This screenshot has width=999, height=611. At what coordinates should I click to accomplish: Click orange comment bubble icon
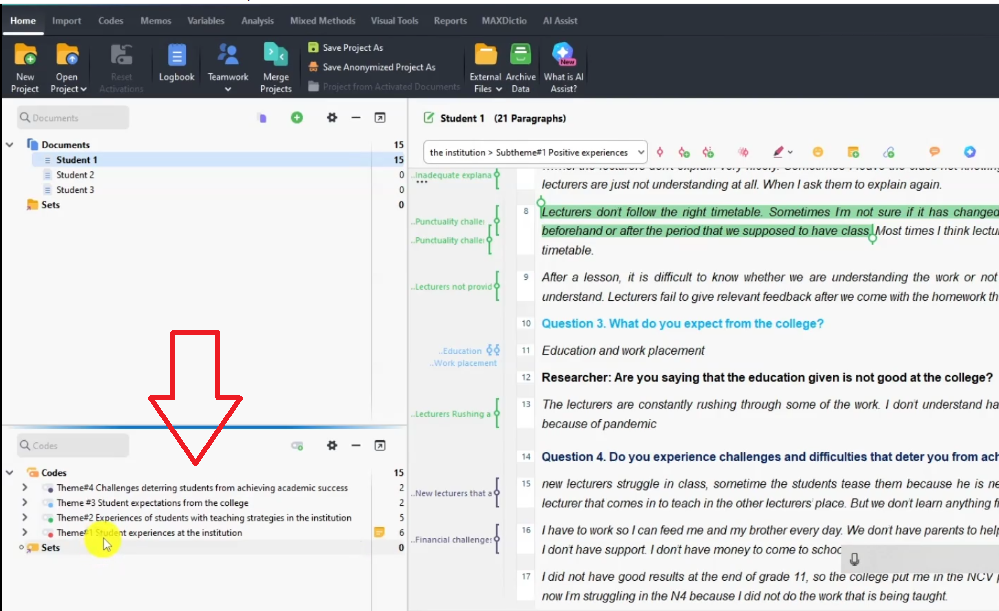point(935,152)
